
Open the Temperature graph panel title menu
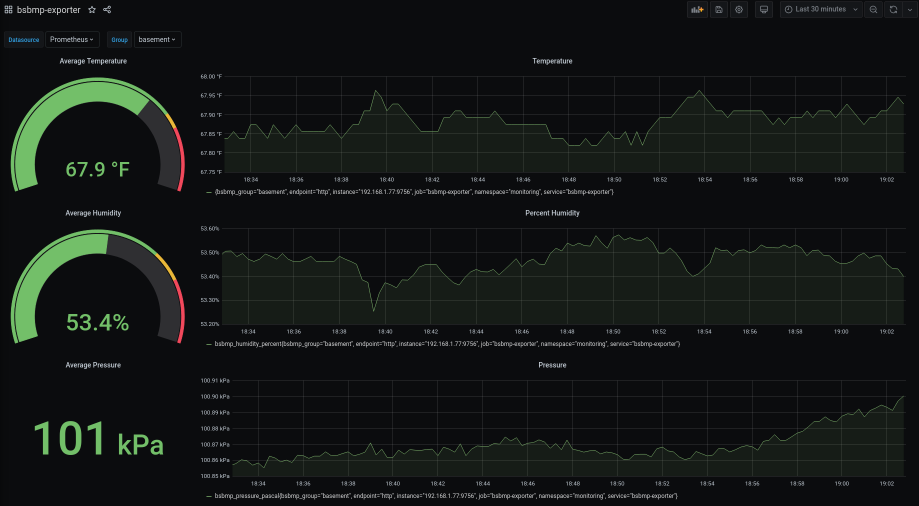pos(552,61)
